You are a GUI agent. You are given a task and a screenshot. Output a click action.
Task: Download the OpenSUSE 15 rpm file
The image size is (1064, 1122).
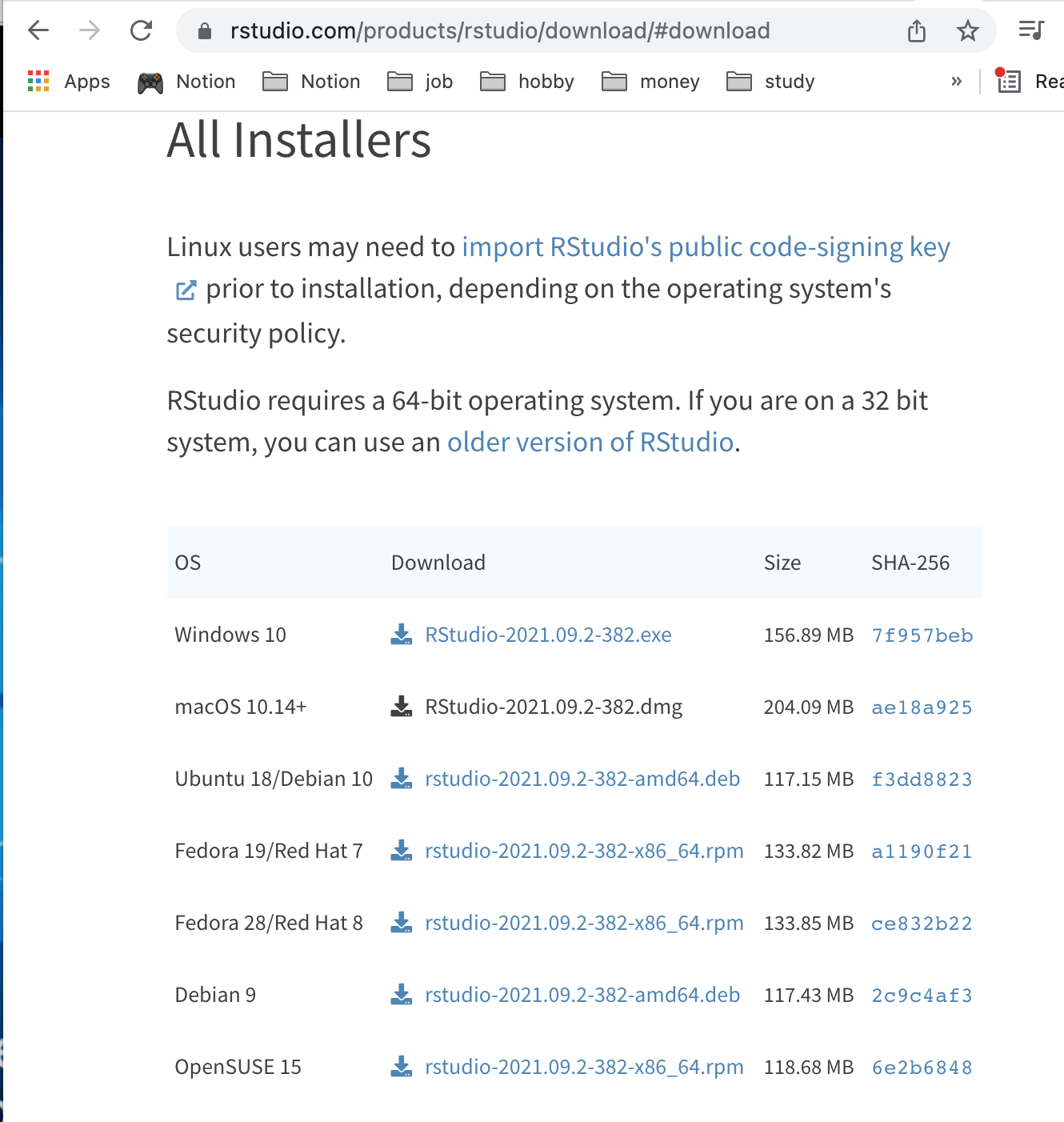[584, 1067]
